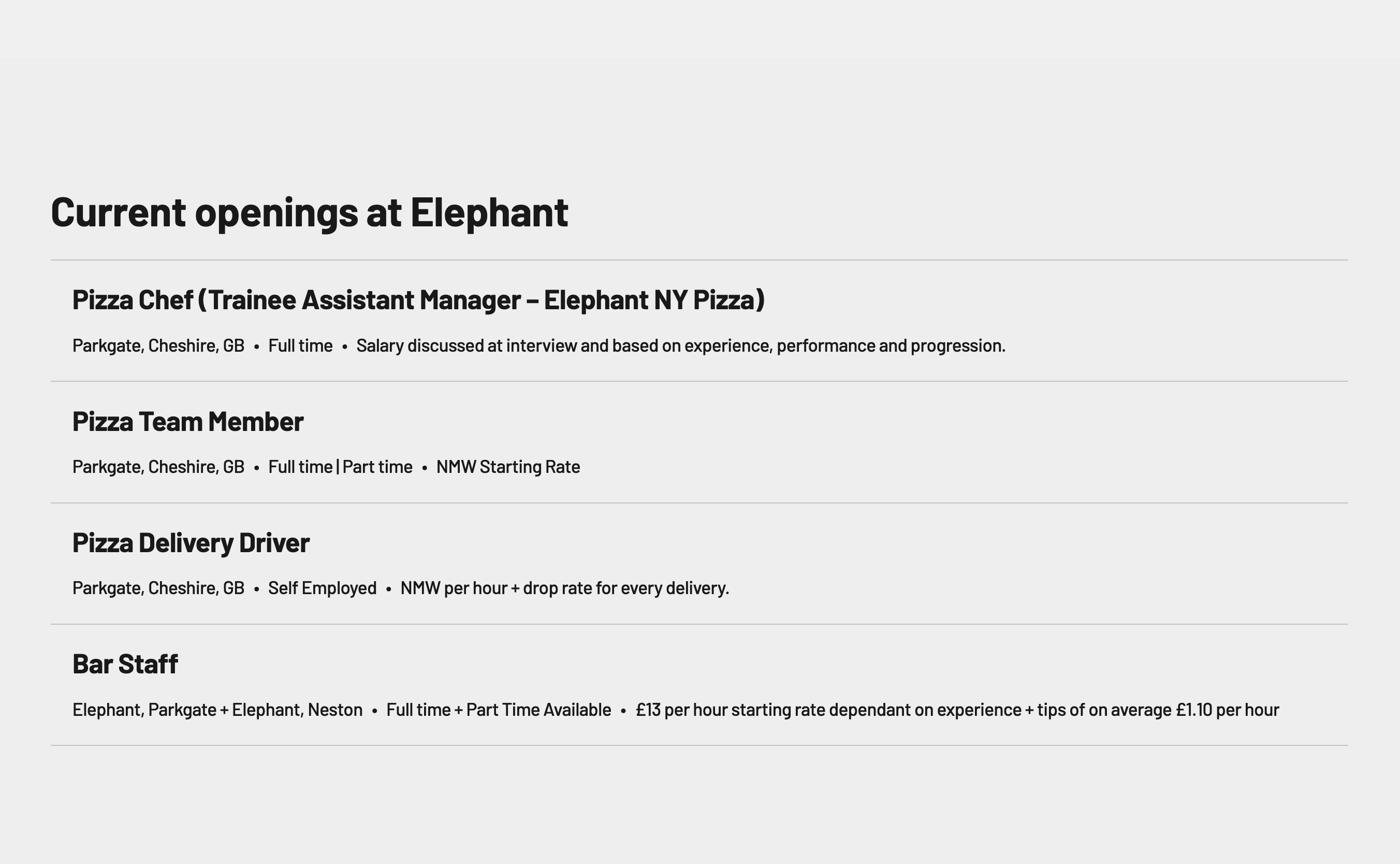Click the Current openings at Elephant heading

(x=310, y=212)
